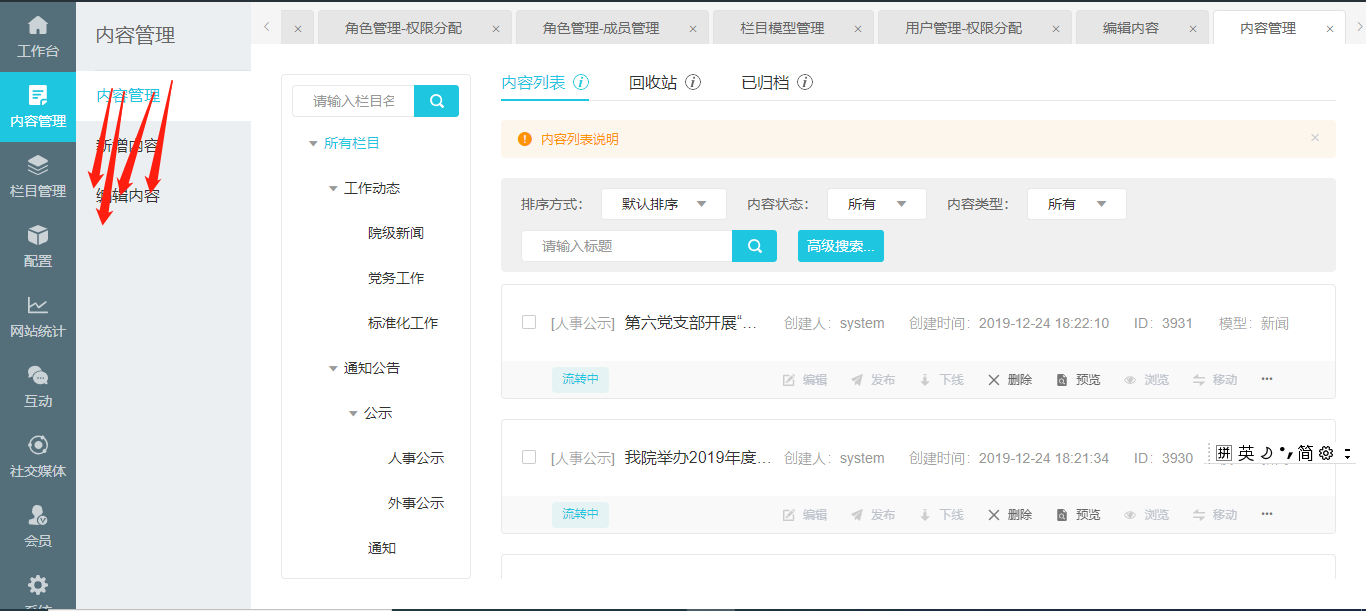1366x611 pixels.
Task: Open 网站统计 chart icon
Action: (x=37, y=305)
